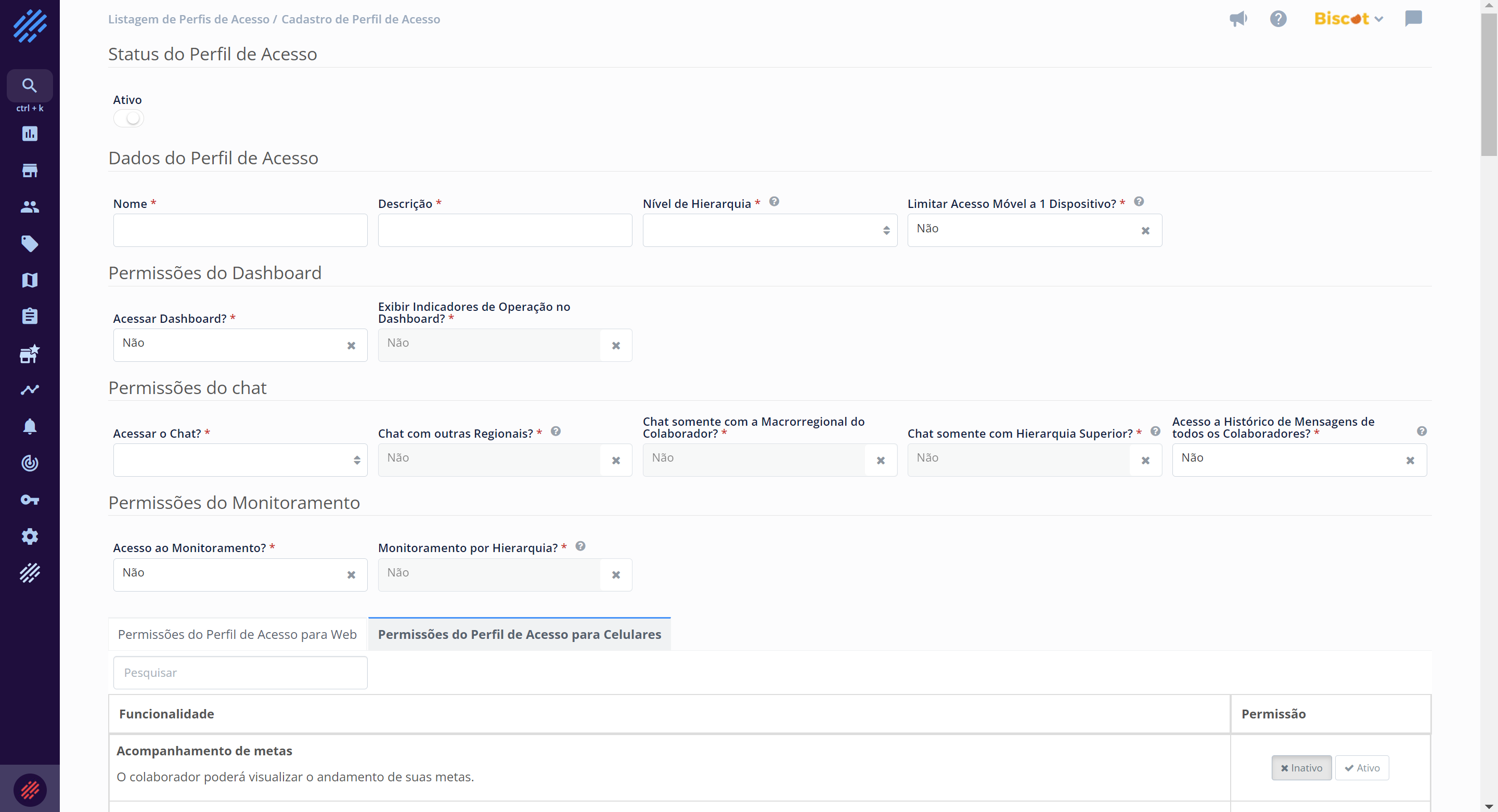Click the chat bubble icon top right
Screen dimensions: 1498x812
pos(1413,19)
